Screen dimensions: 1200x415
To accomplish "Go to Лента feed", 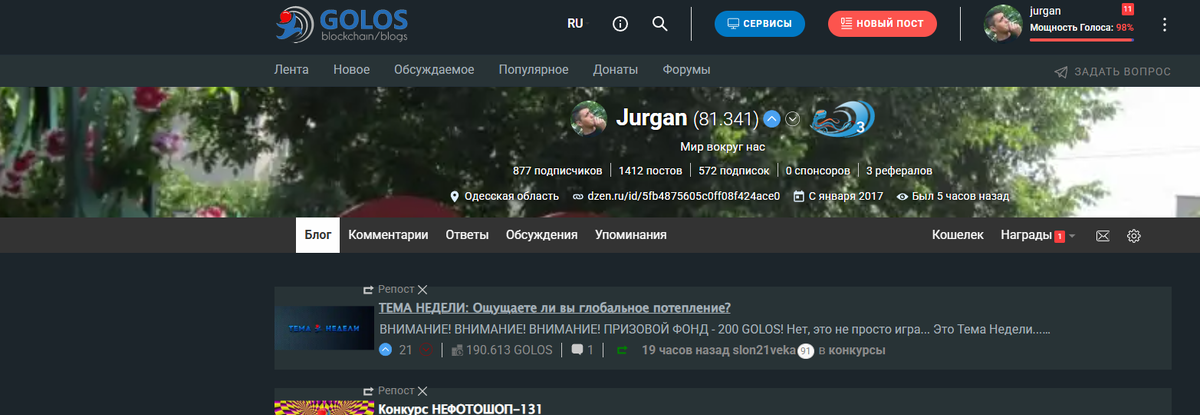I will coord(291,70).
